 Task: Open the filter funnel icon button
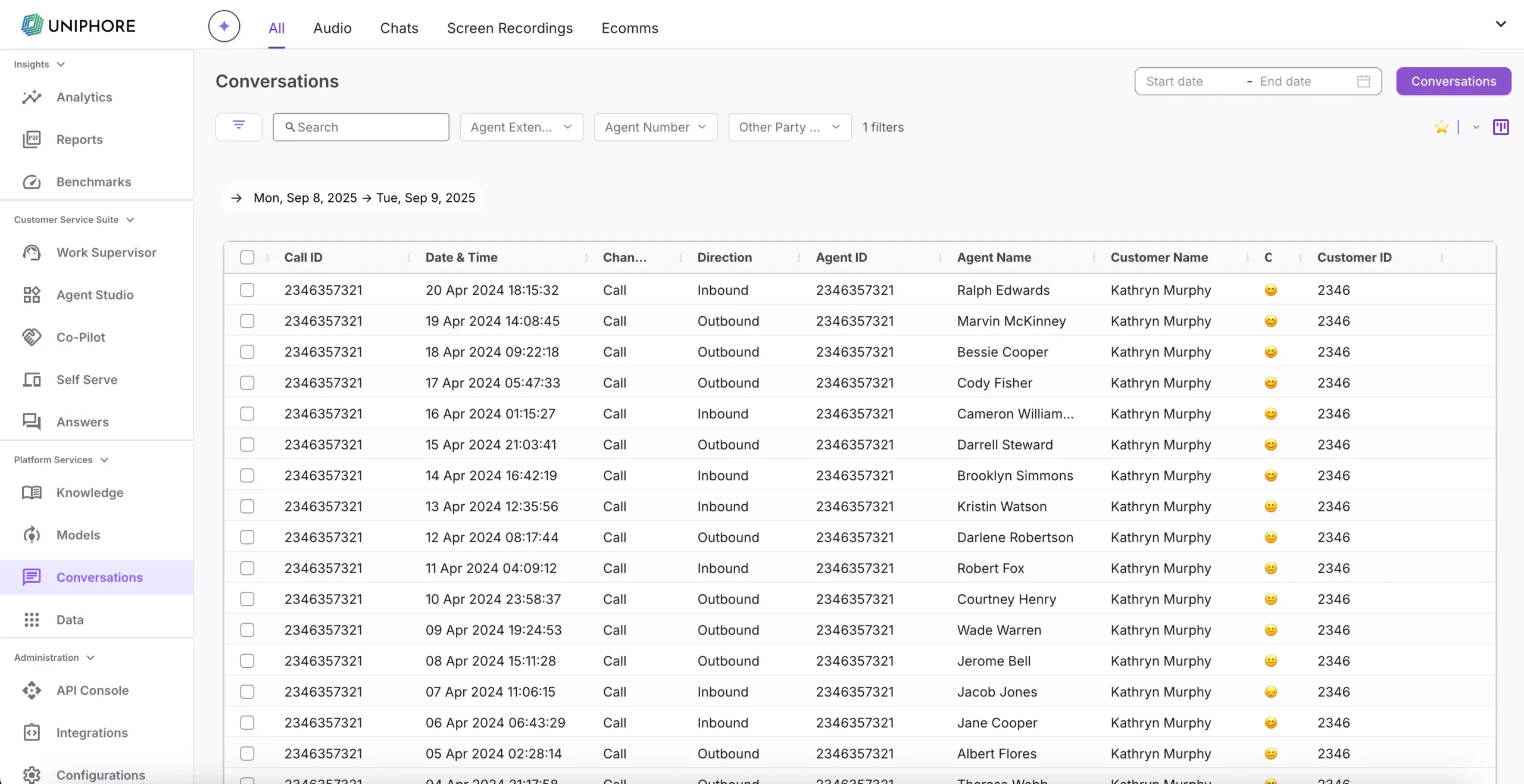(239, 126)
